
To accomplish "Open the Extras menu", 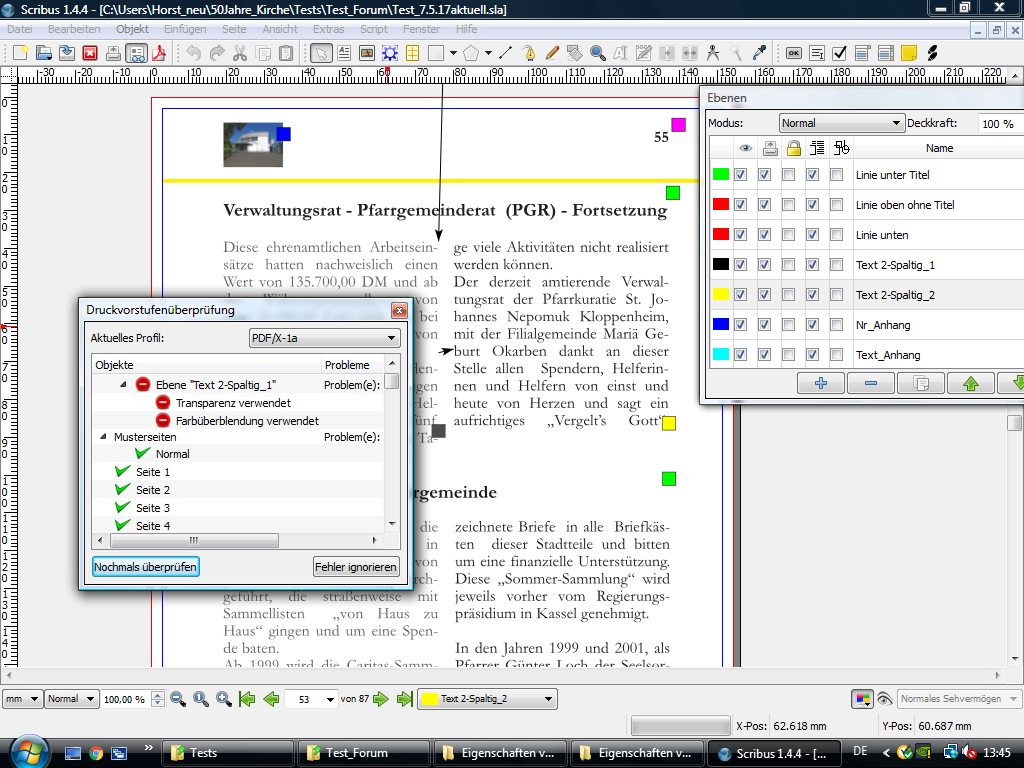I will (x=328, y=29).
